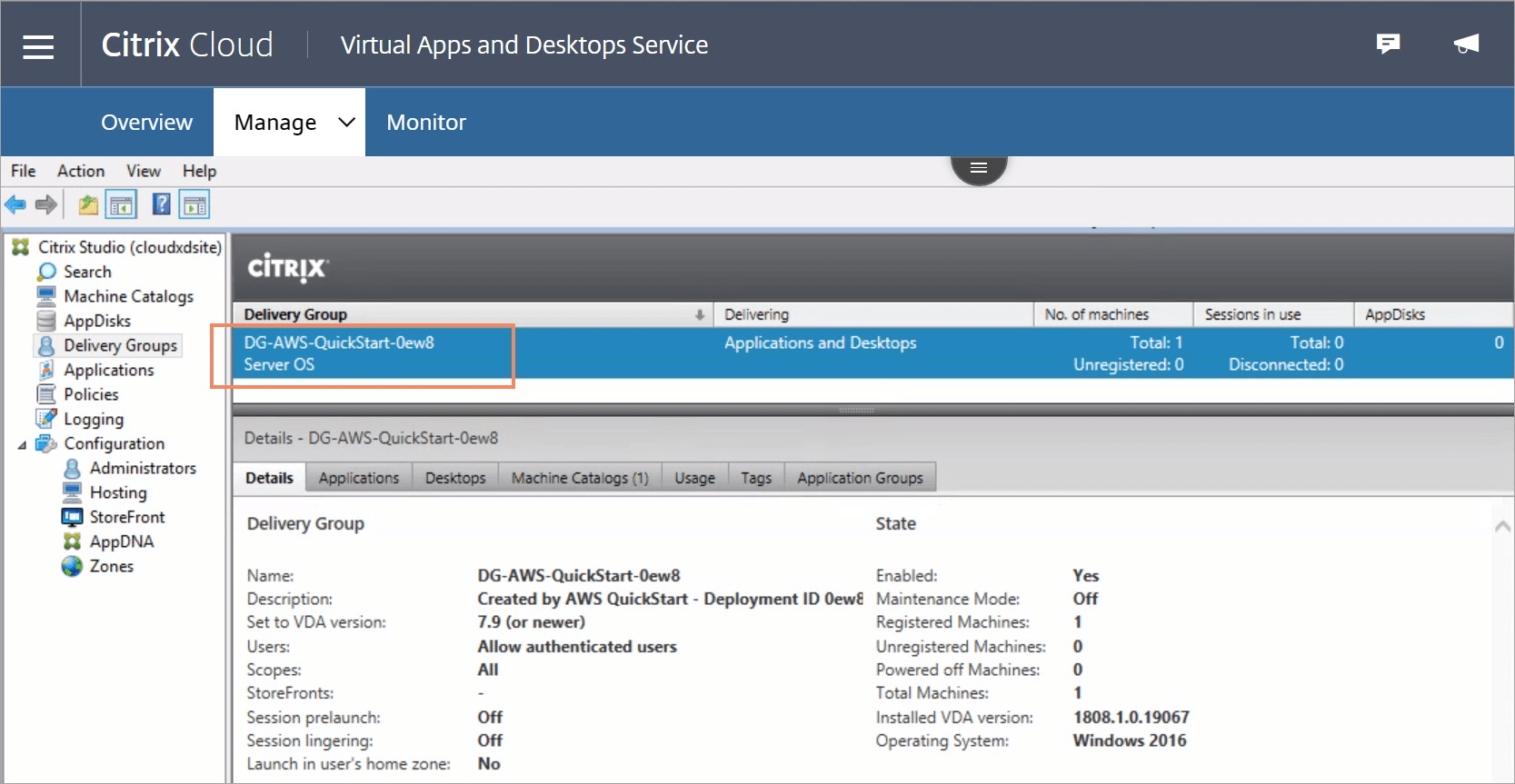Image resolution: width=1515 pixels, height=784 pixels.
Task: Open the View menu
Action: [144, 171]
